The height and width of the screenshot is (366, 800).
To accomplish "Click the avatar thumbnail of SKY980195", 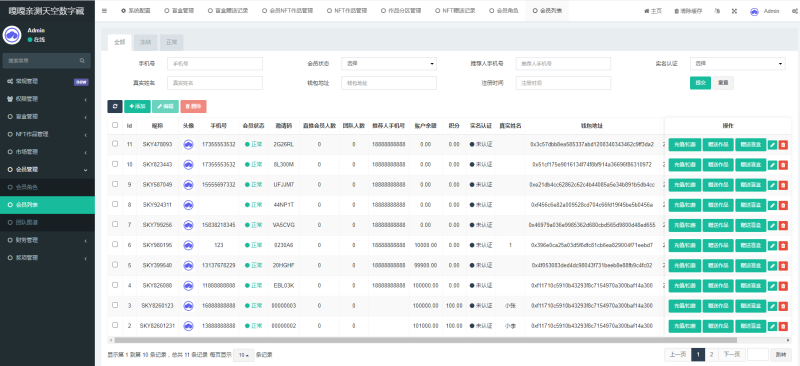I will pyautogui.click(x=188, y=246).
